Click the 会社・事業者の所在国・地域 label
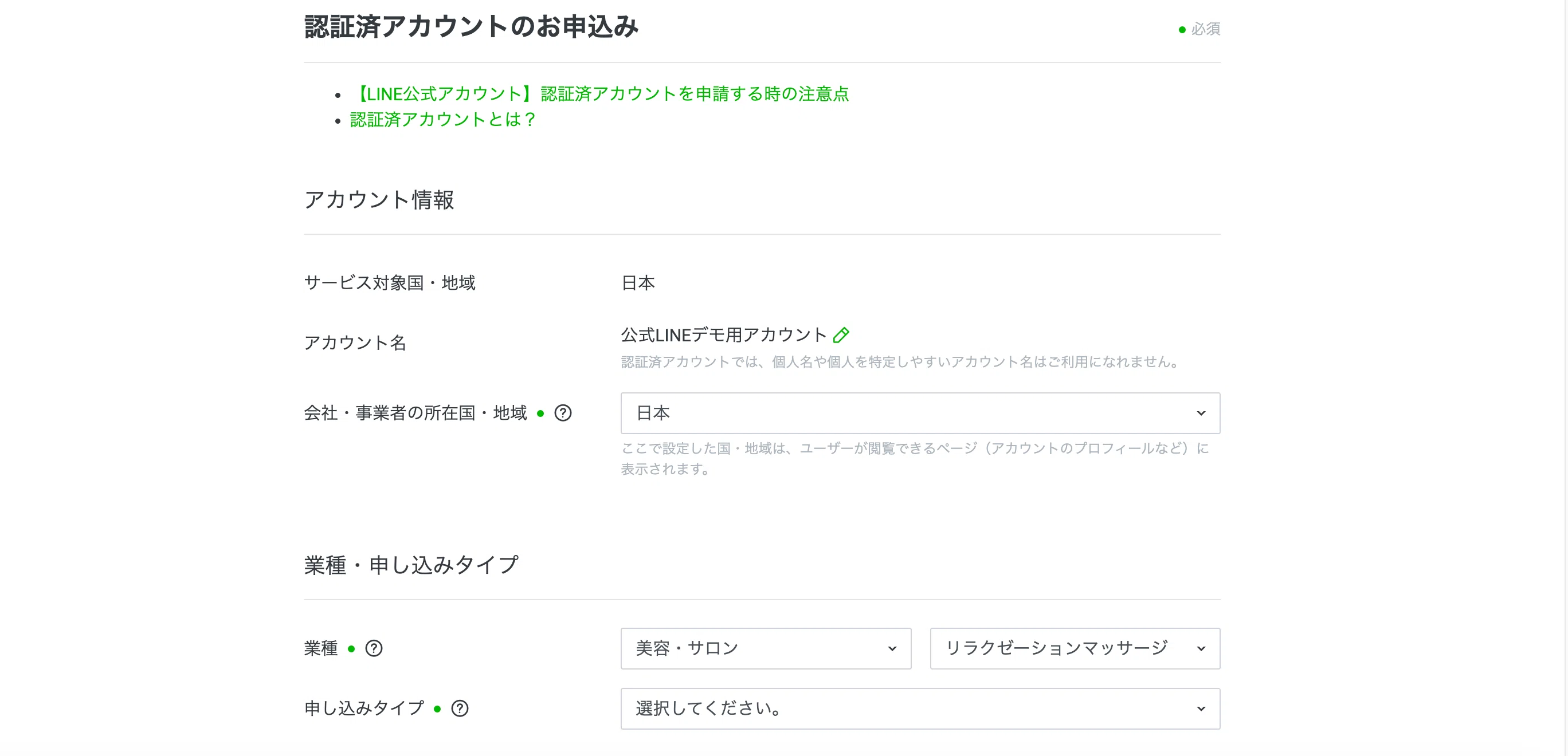The width and height of the screenshot is (1568, 756). 415,414
